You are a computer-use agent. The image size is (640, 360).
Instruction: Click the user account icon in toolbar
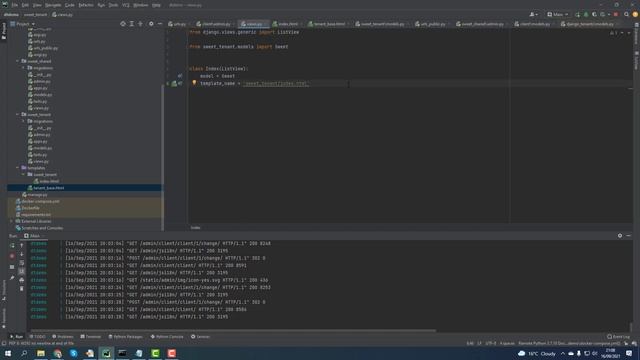pos(533,14)
